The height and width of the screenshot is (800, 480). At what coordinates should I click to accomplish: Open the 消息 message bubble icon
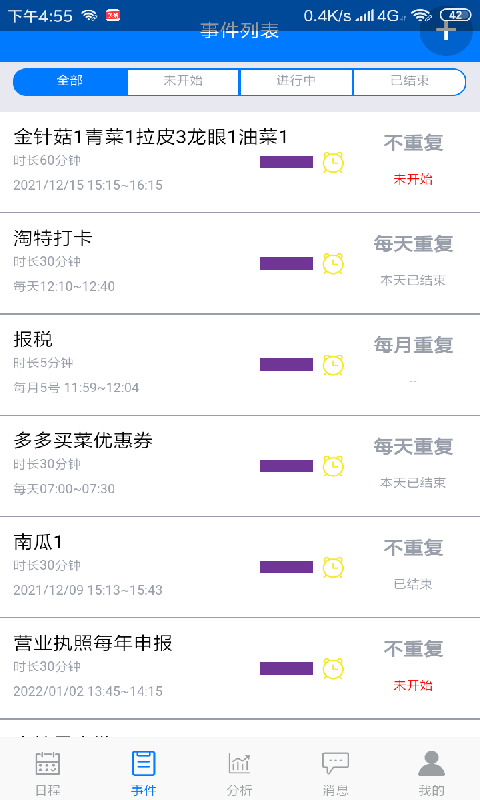(x=336, y=764)
